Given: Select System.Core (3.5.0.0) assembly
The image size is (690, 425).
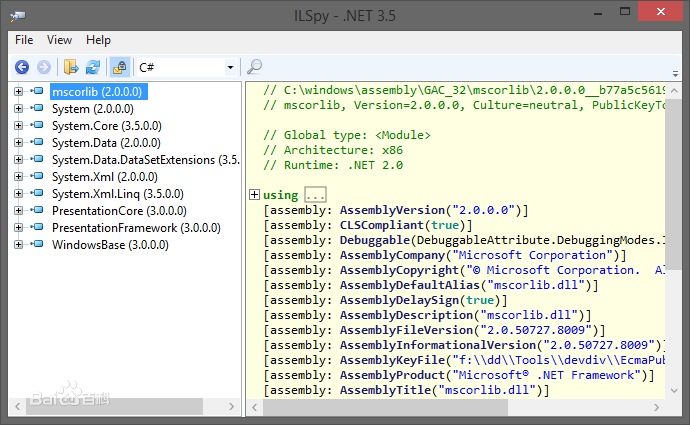Looking at the screenshot, I should (107, 126).
